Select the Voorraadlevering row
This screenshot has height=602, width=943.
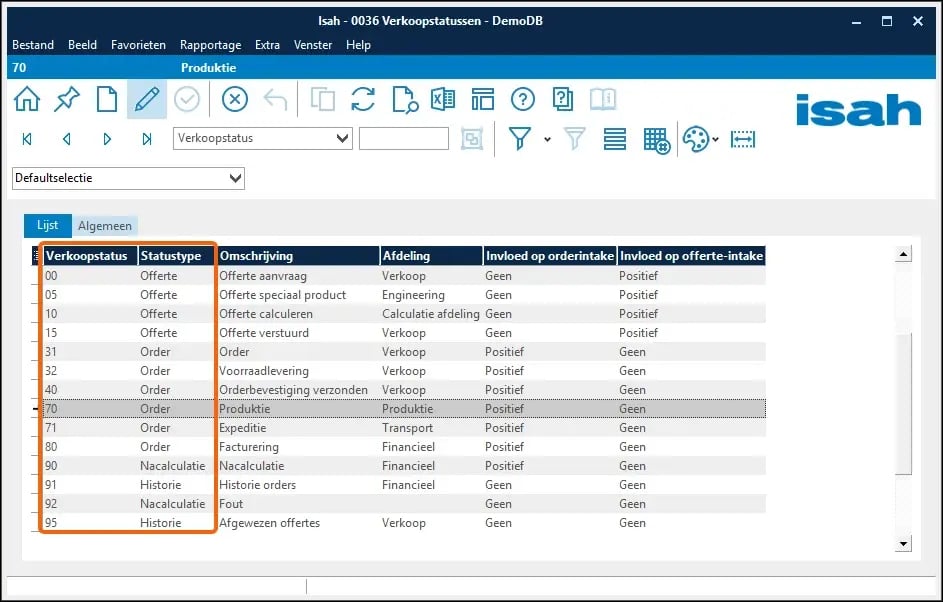tap(404, 371)
